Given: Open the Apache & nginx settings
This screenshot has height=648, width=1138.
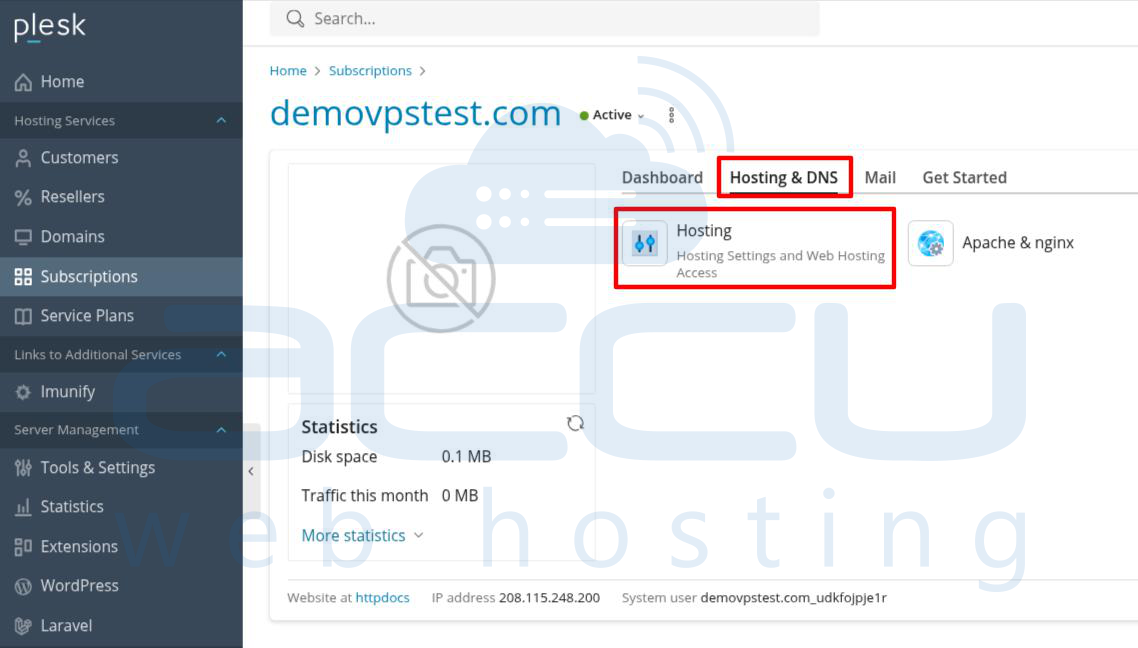Looking at the screenshot, I should click(x=1018, y=242).
